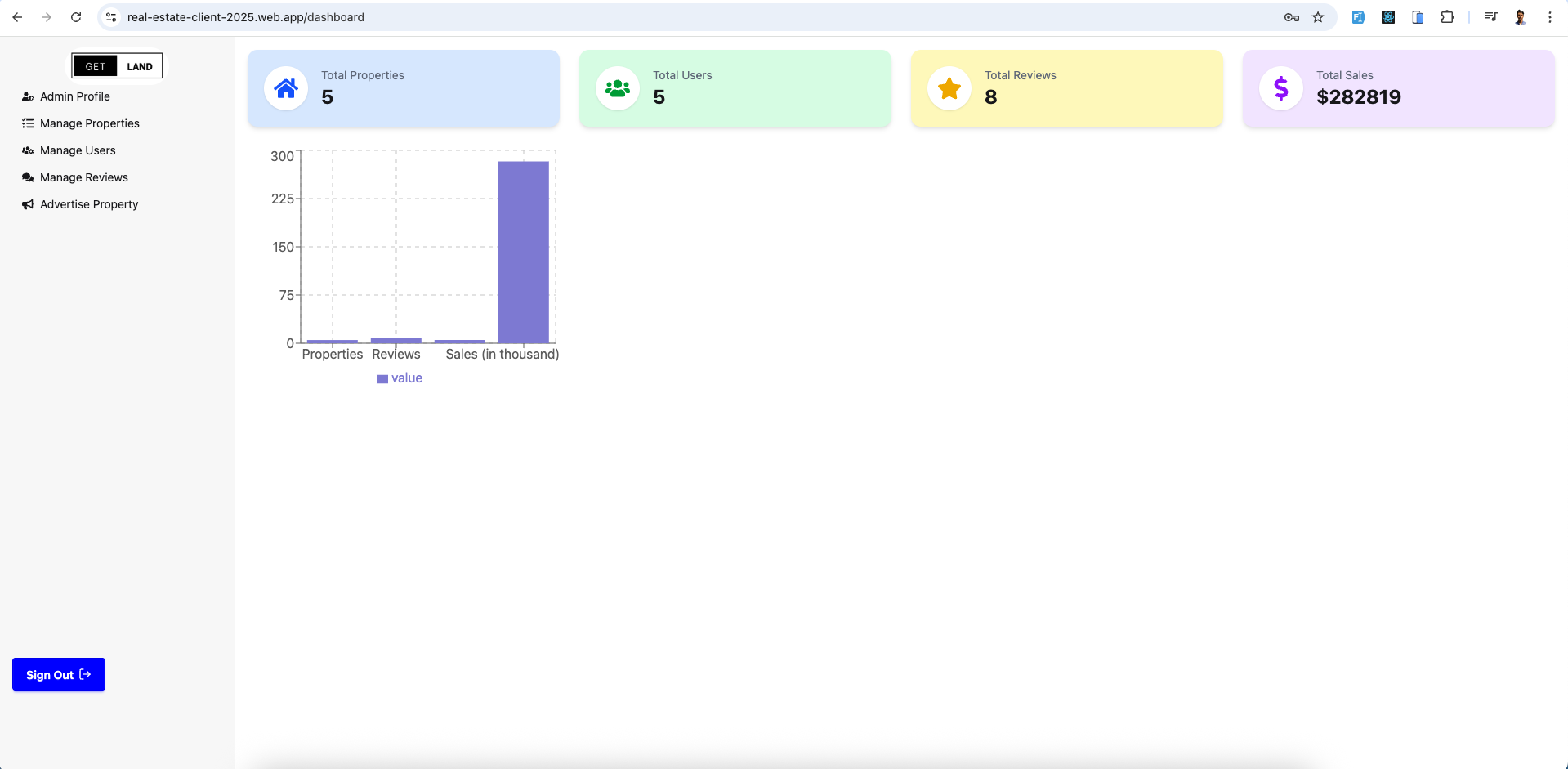Reload the dashboard page
The image size is (1568, 769).
pos(76,17)
